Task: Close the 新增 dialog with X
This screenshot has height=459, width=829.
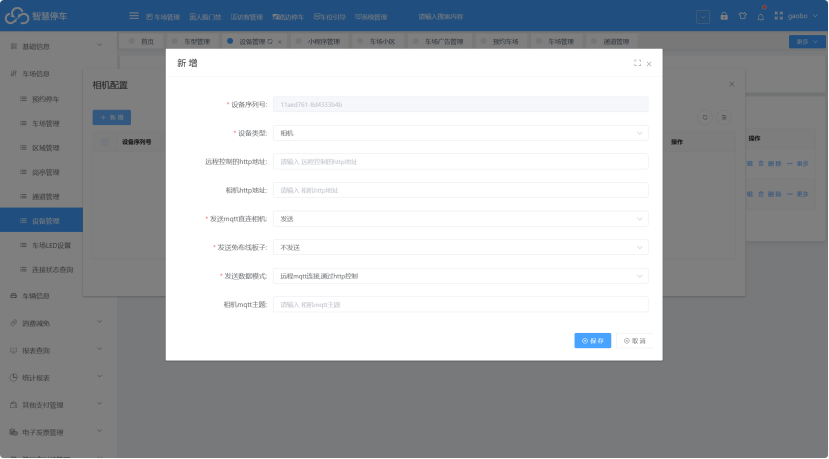Action: coord(649,64)
